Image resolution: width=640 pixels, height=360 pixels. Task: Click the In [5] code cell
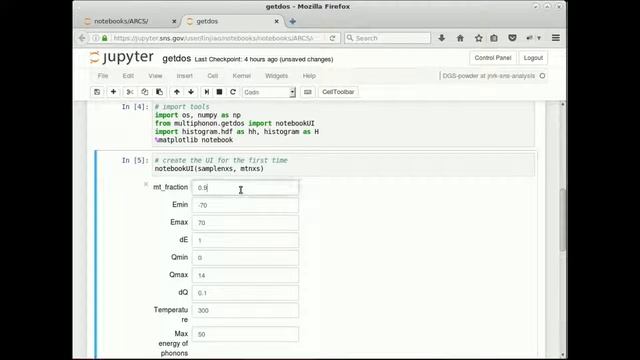[x=343, y=164]
